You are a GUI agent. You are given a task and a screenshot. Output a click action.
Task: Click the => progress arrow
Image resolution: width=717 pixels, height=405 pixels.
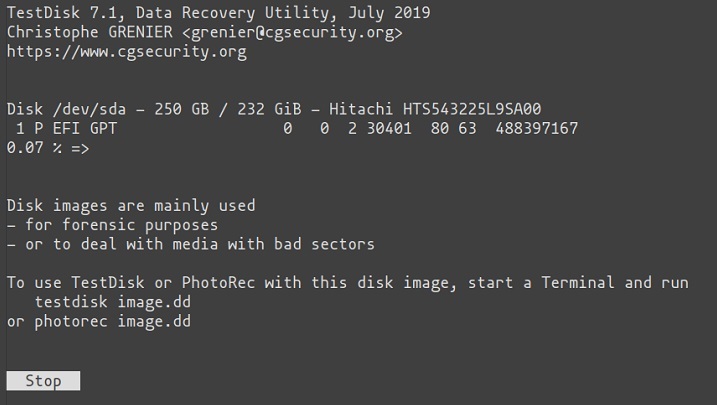click(80, 147)
